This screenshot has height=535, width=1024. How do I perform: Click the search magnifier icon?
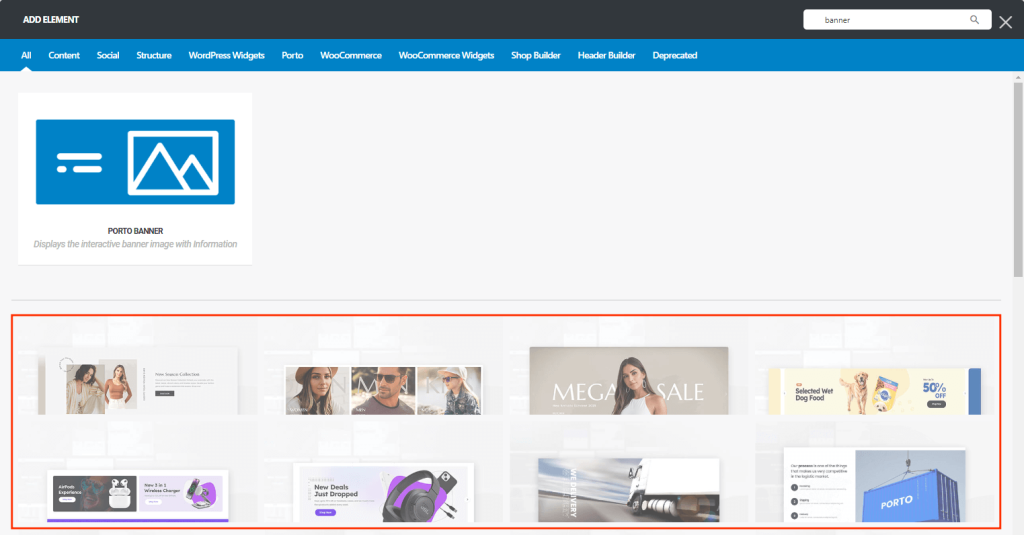coord(974,19)
